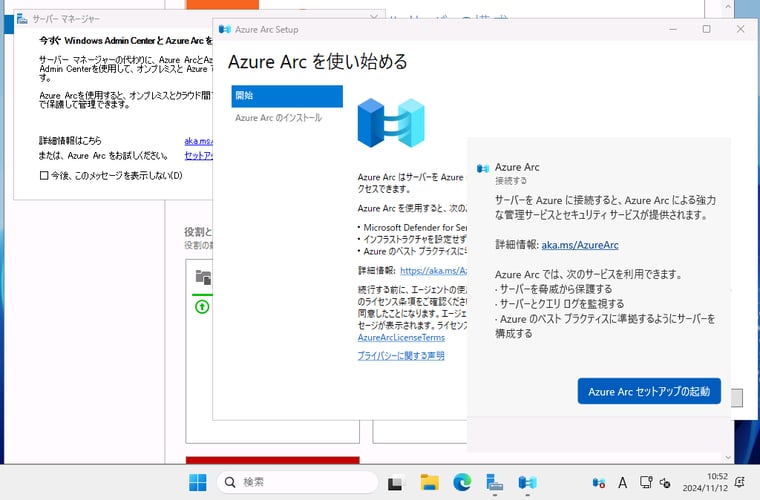
Task: Switch to Server Manager taskbar icon
Action: (x=494, y=483)
